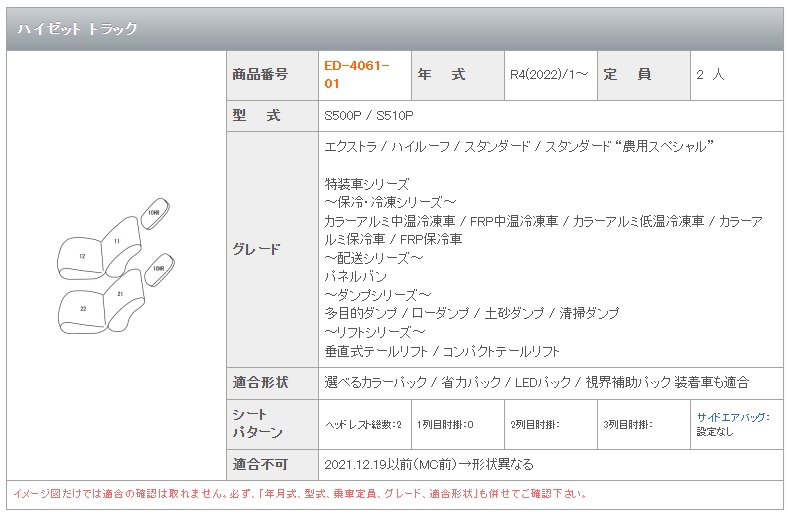Select the 年 式 label cell
The width and height of the screenshot is (788, 514).
click(x=457, y=75)
